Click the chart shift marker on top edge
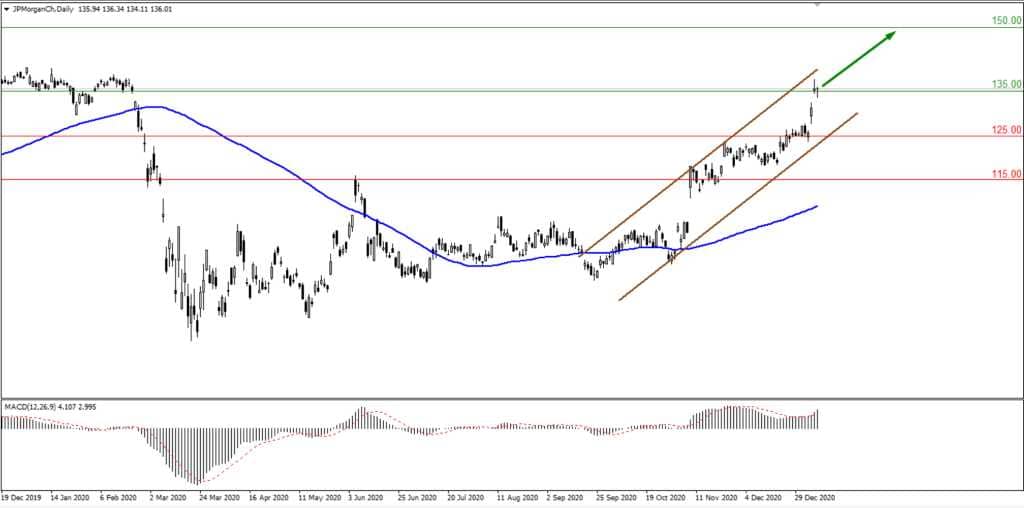 (x=817, y=5)
